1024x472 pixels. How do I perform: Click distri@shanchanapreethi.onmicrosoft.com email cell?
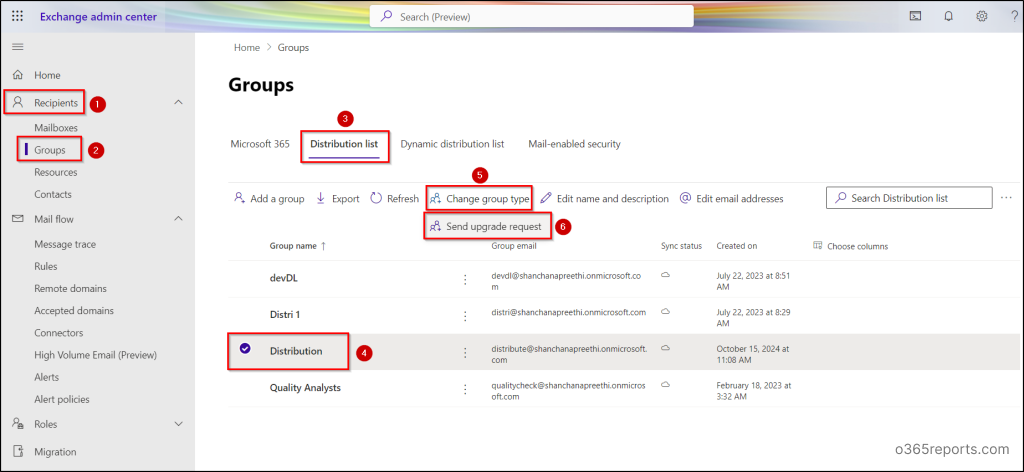(569, 312)
